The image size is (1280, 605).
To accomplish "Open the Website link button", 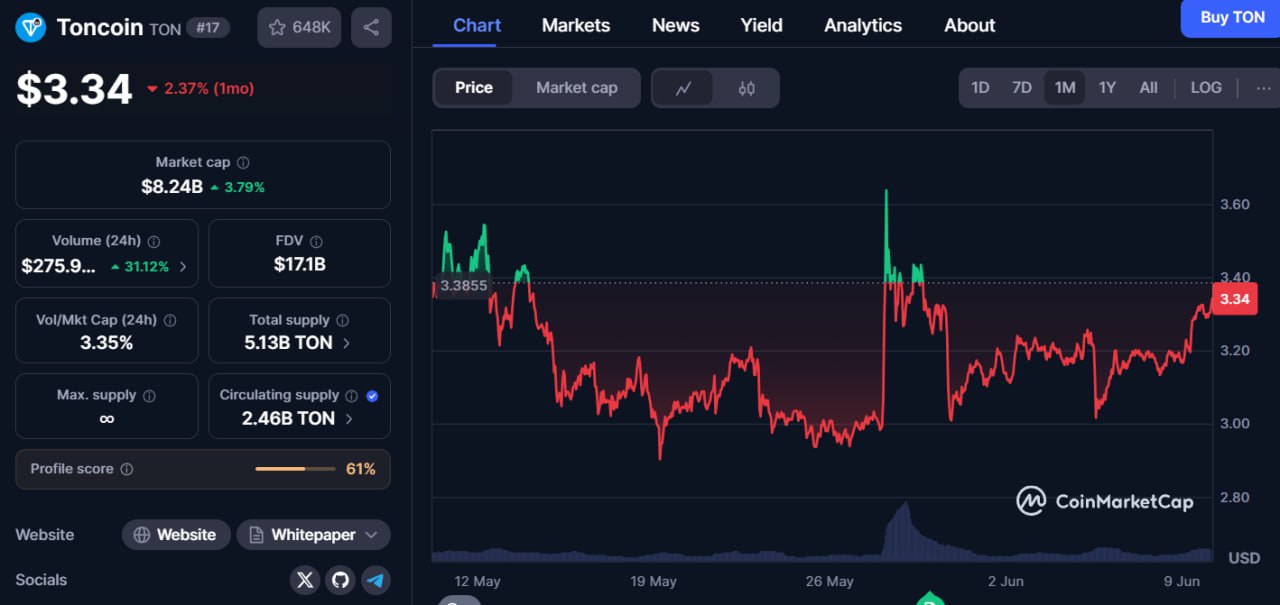I will [176, 535].
